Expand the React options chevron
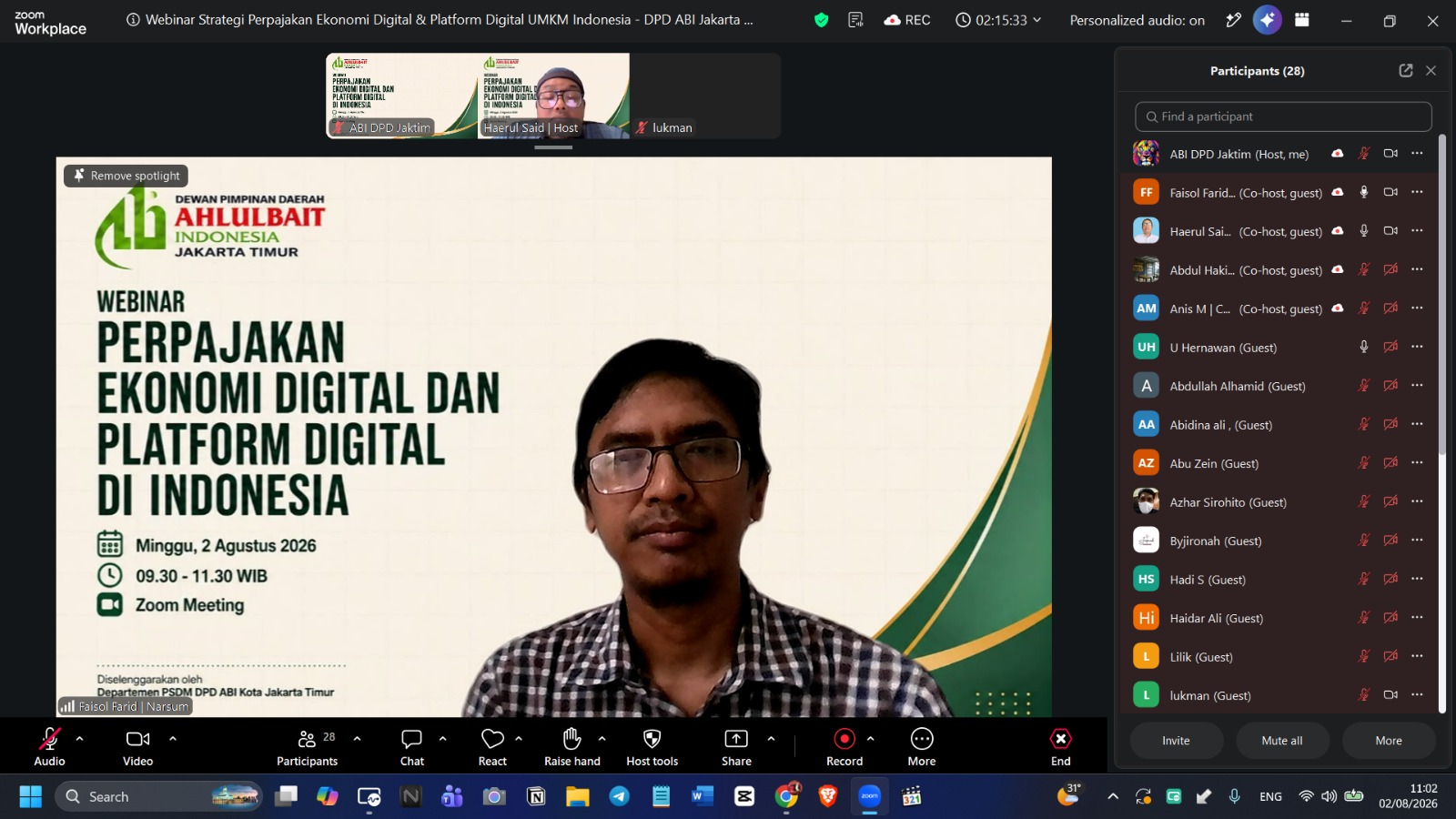 point(519,738)
